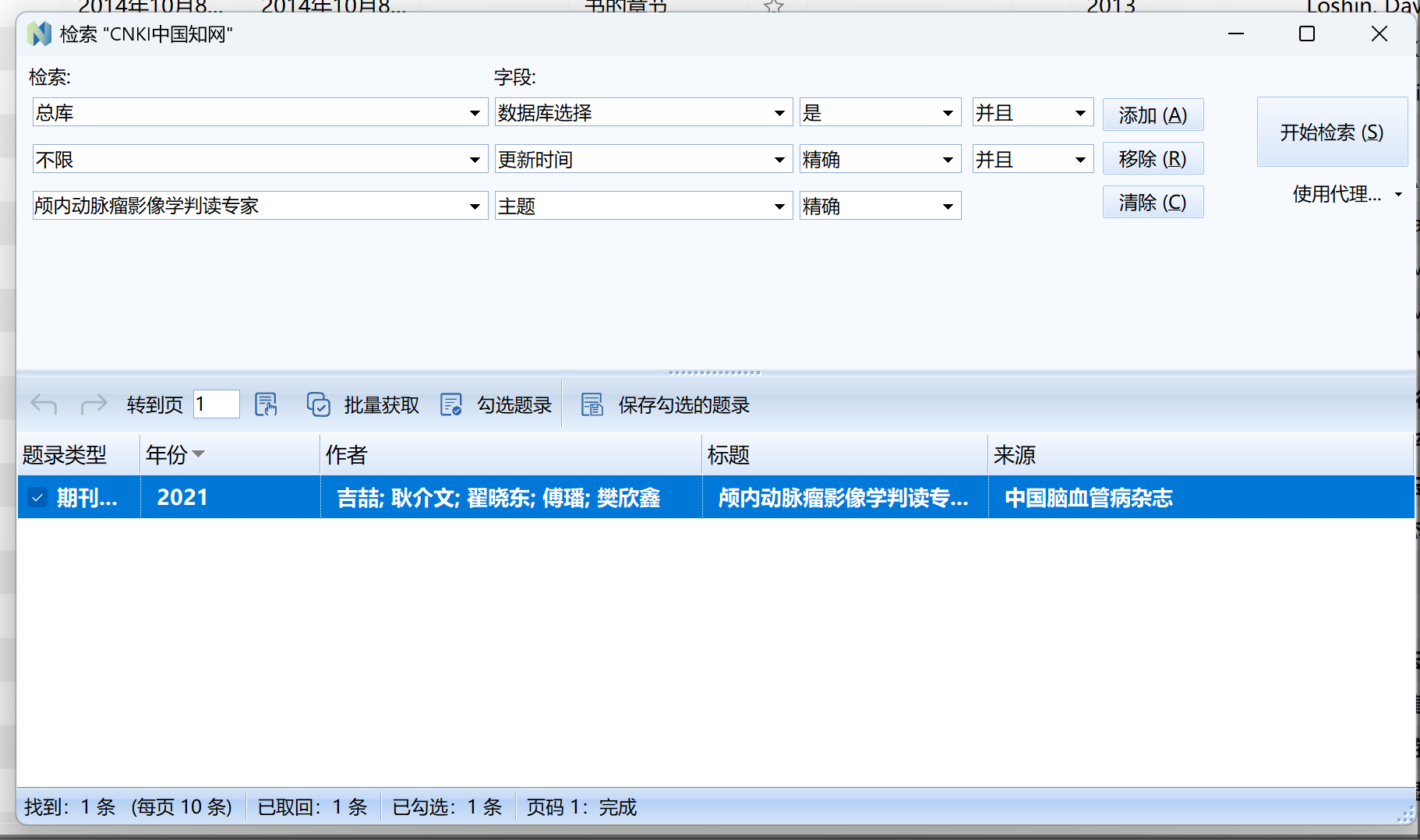
Task: Click the splitter grip between search and results
Action: click(x=715, y=372)
